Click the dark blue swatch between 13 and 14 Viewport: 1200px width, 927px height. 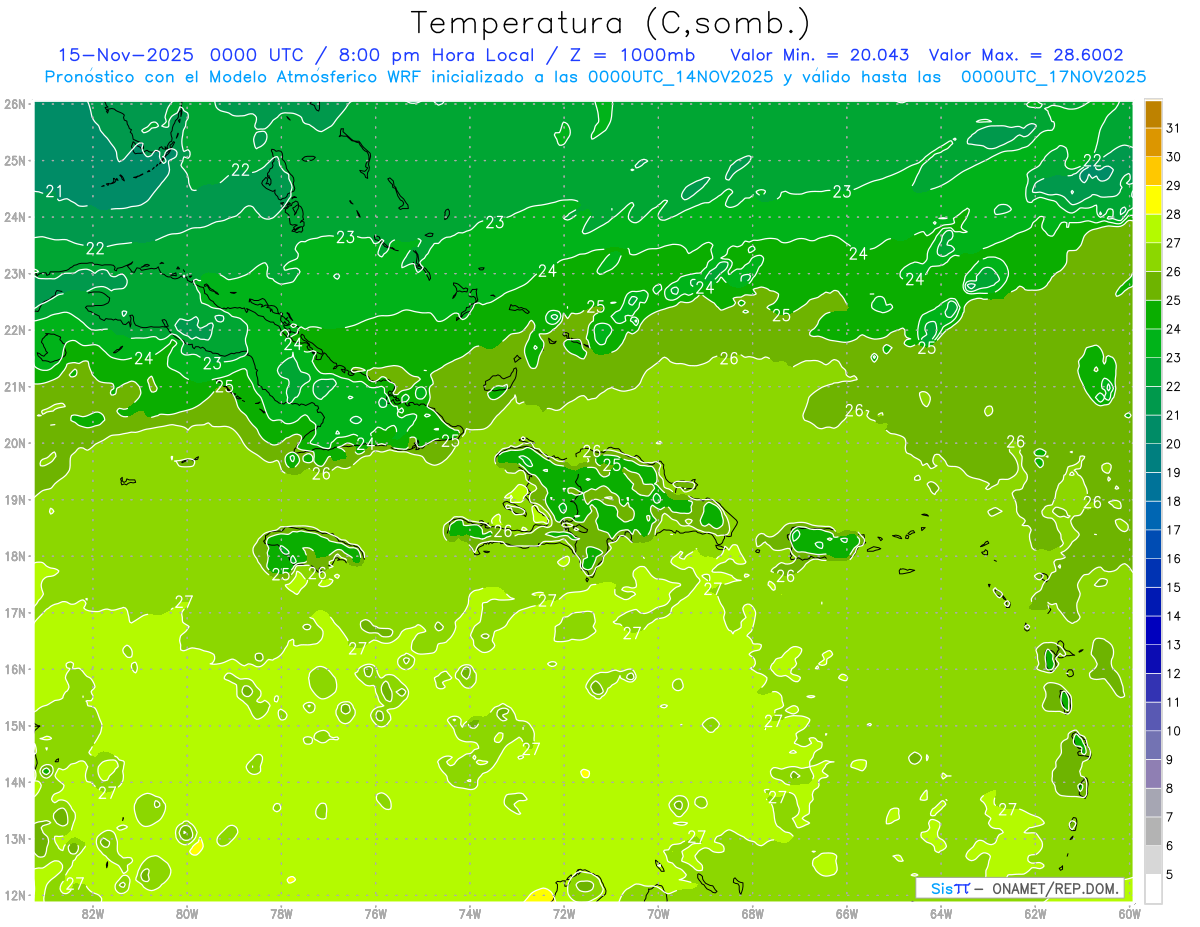1153,630
